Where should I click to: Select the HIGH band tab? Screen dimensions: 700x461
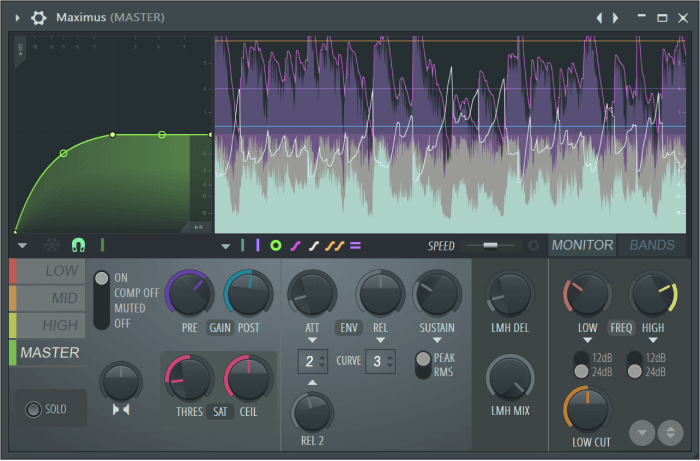[47, 325]
